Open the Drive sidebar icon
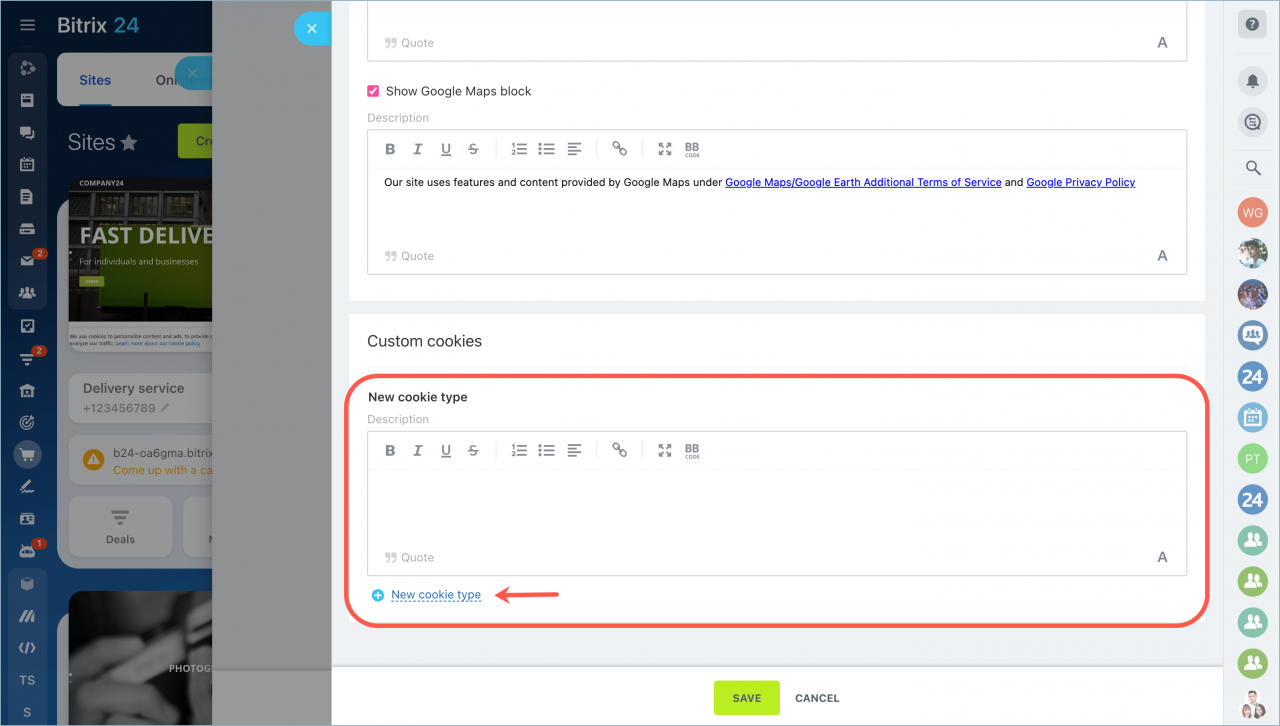 [27, 229]
